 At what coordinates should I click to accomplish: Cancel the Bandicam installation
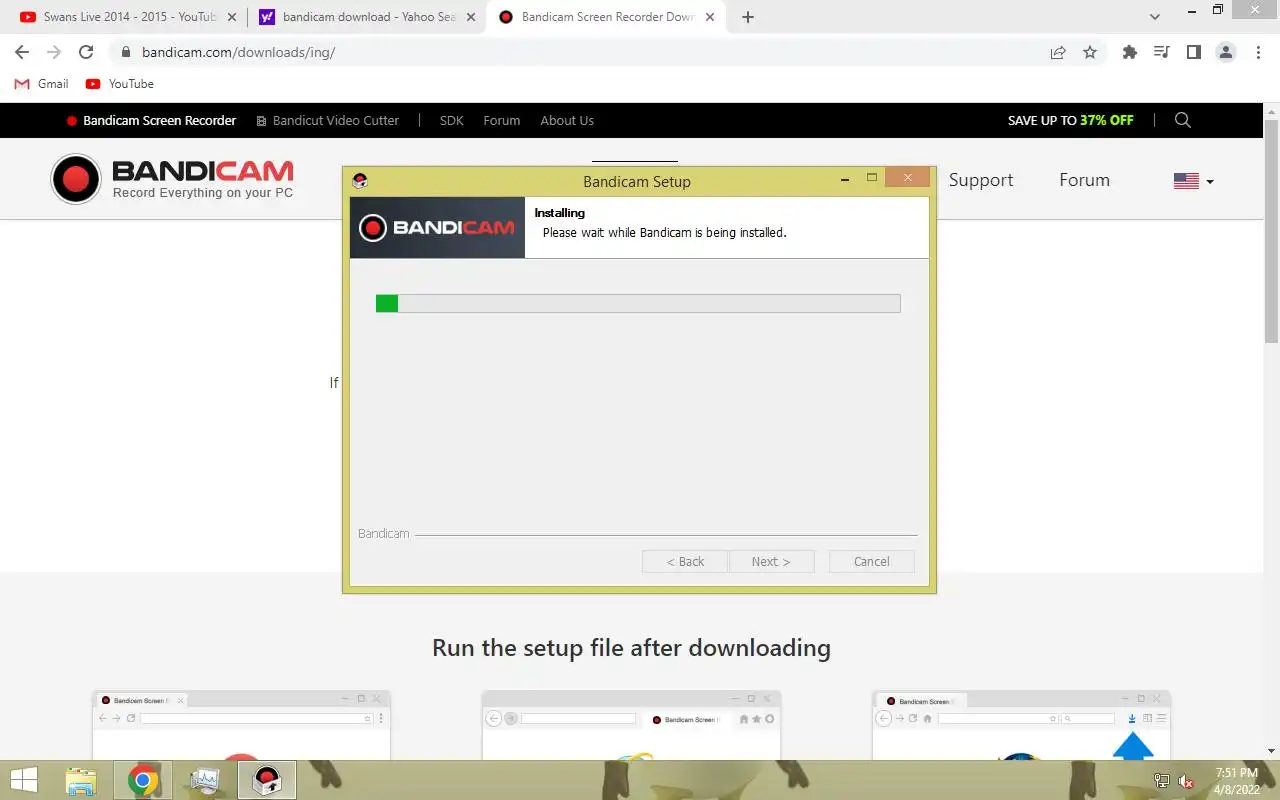click(x=872, y=561)
